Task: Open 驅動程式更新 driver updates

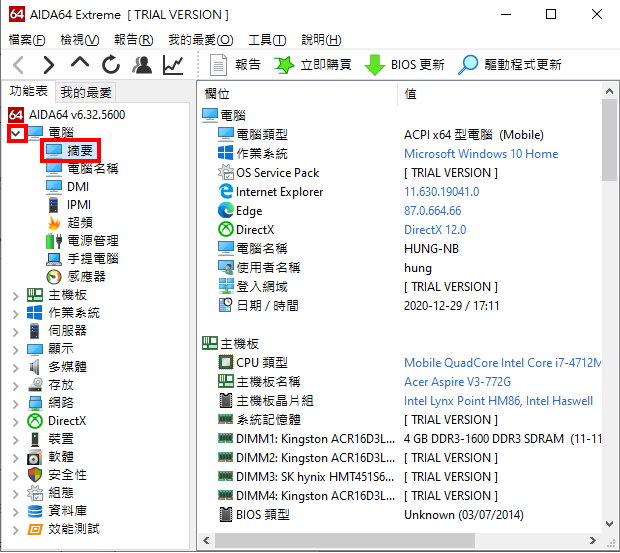Action: click(510, 65)
